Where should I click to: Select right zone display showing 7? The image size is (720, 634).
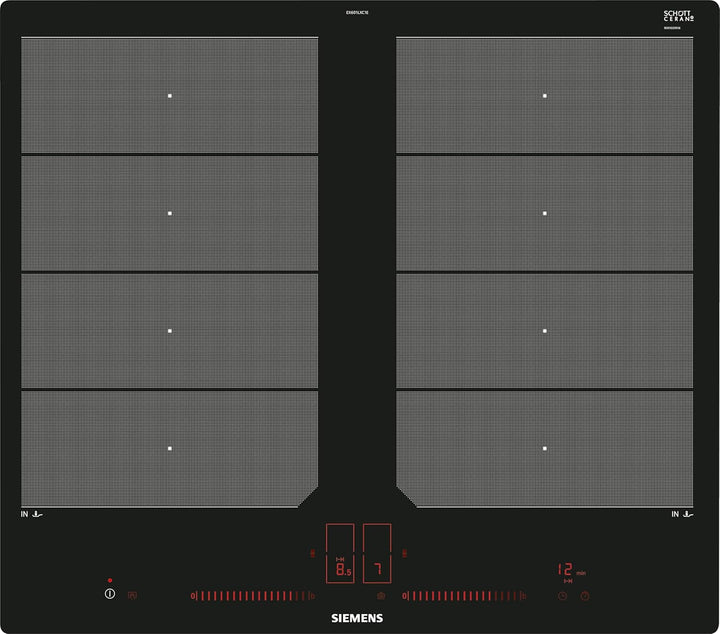(377, 569)
